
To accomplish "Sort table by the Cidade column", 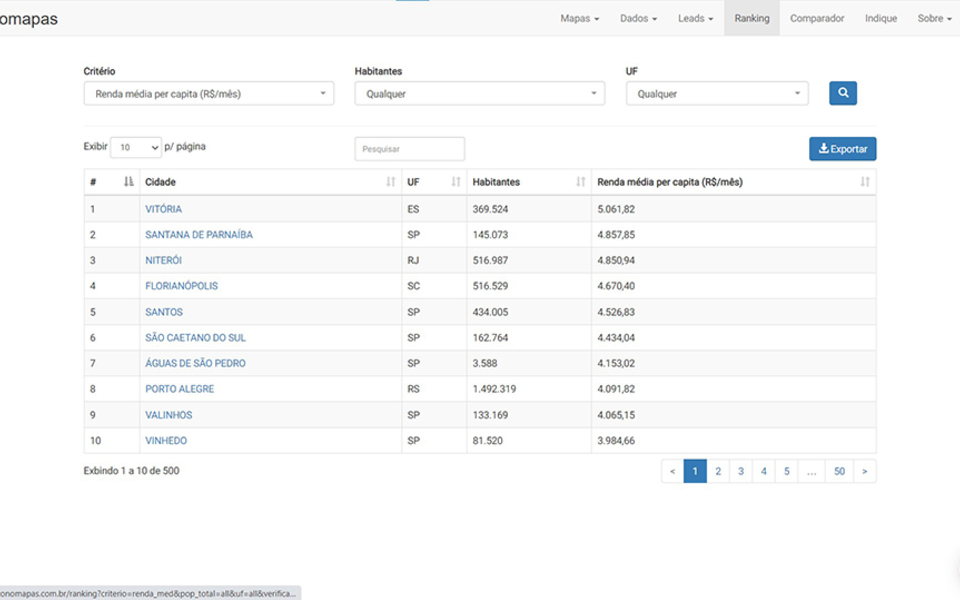I will pyautogui.click(x=270, y=182).
